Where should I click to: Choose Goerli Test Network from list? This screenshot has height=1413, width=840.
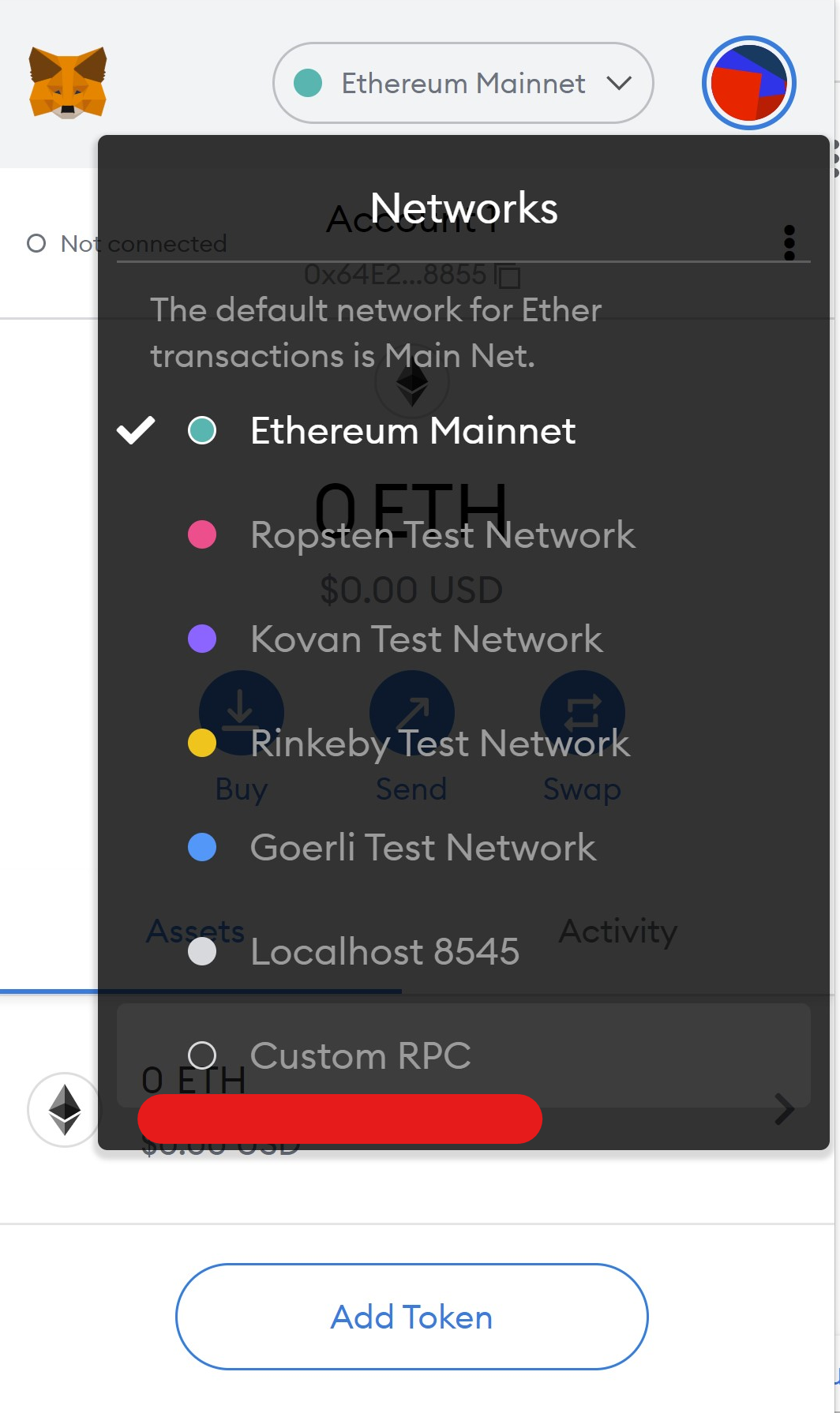(423, 847)
